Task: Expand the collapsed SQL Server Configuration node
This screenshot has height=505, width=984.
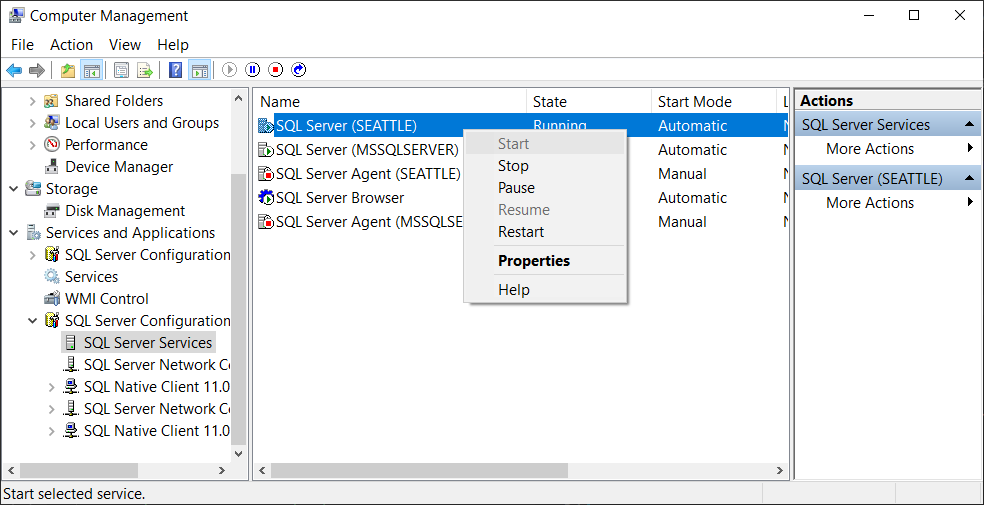Action: [x=33, y=255]
